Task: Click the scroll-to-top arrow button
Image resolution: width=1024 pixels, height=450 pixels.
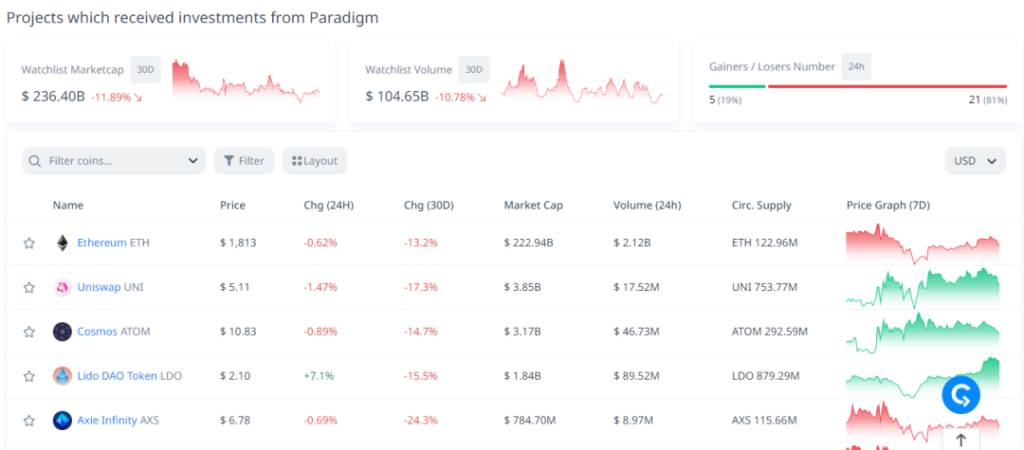Action: pos(961,439)
